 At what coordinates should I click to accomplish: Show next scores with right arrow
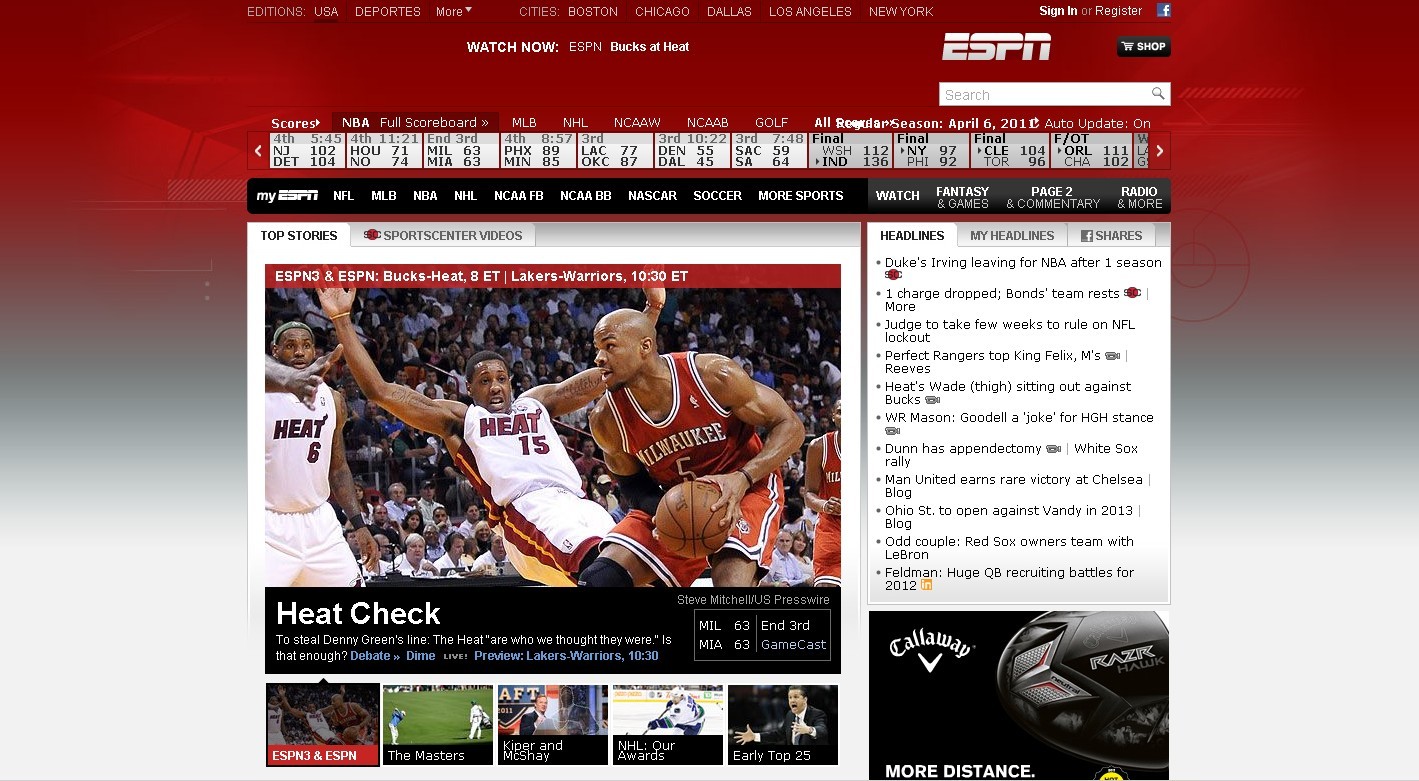pyautogui.click(x=1160, y=151)
